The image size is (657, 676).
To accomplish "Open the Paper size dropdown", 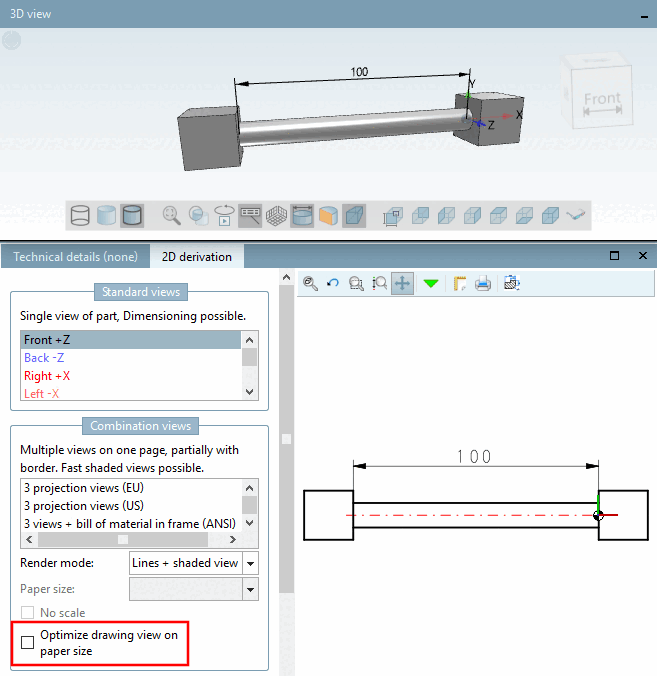I will tap(250, 589).
